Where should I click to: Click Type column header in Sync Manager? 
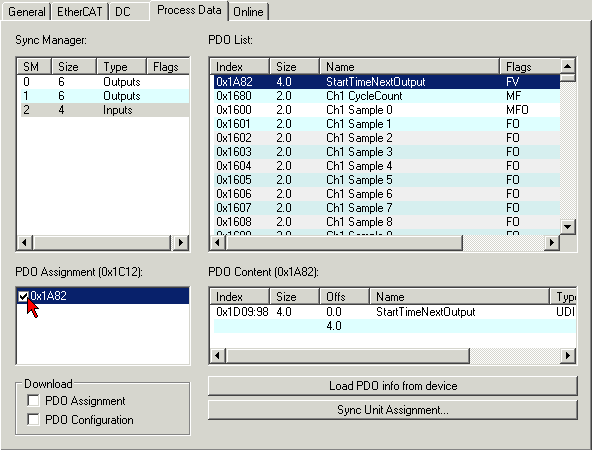(x=121, y=66)
